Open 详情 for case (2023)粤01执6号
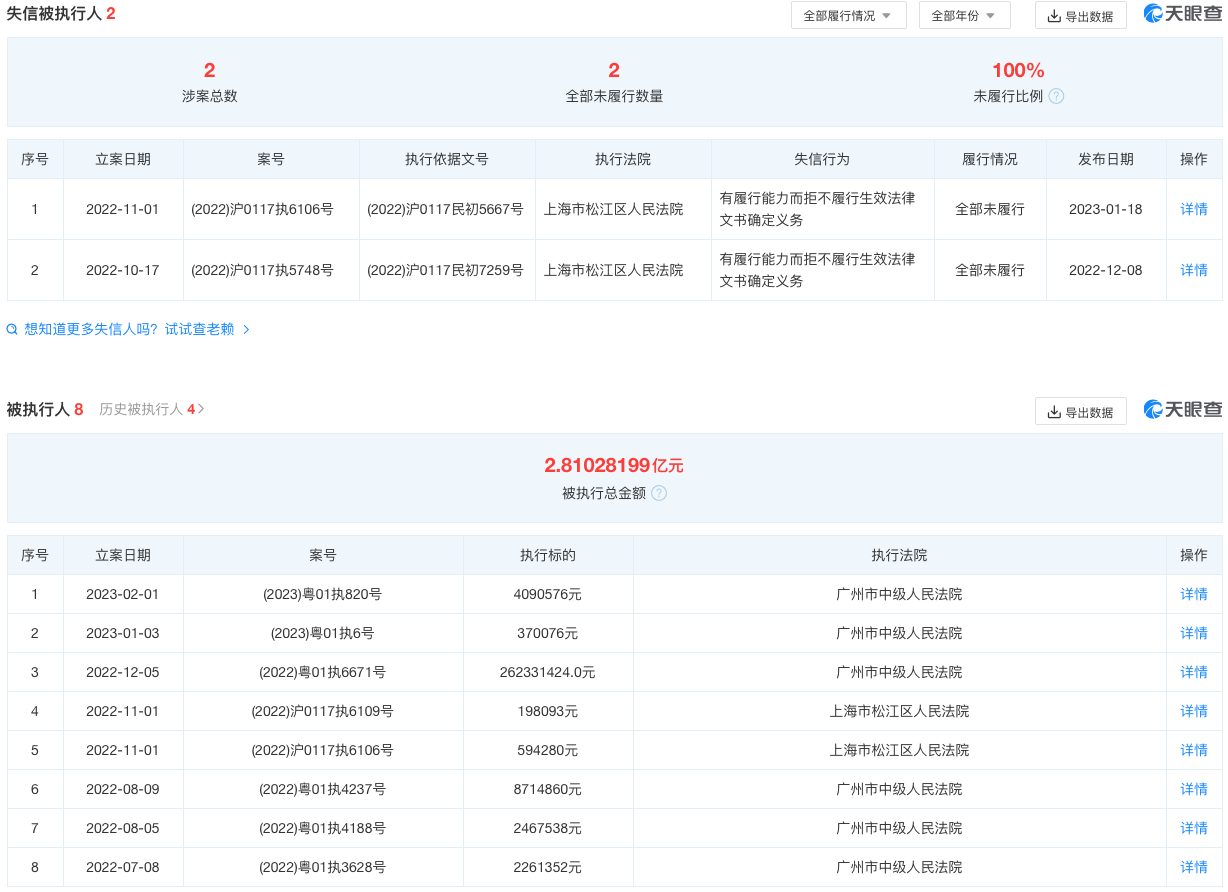 pyautogui.click(x=1194, y=633)
